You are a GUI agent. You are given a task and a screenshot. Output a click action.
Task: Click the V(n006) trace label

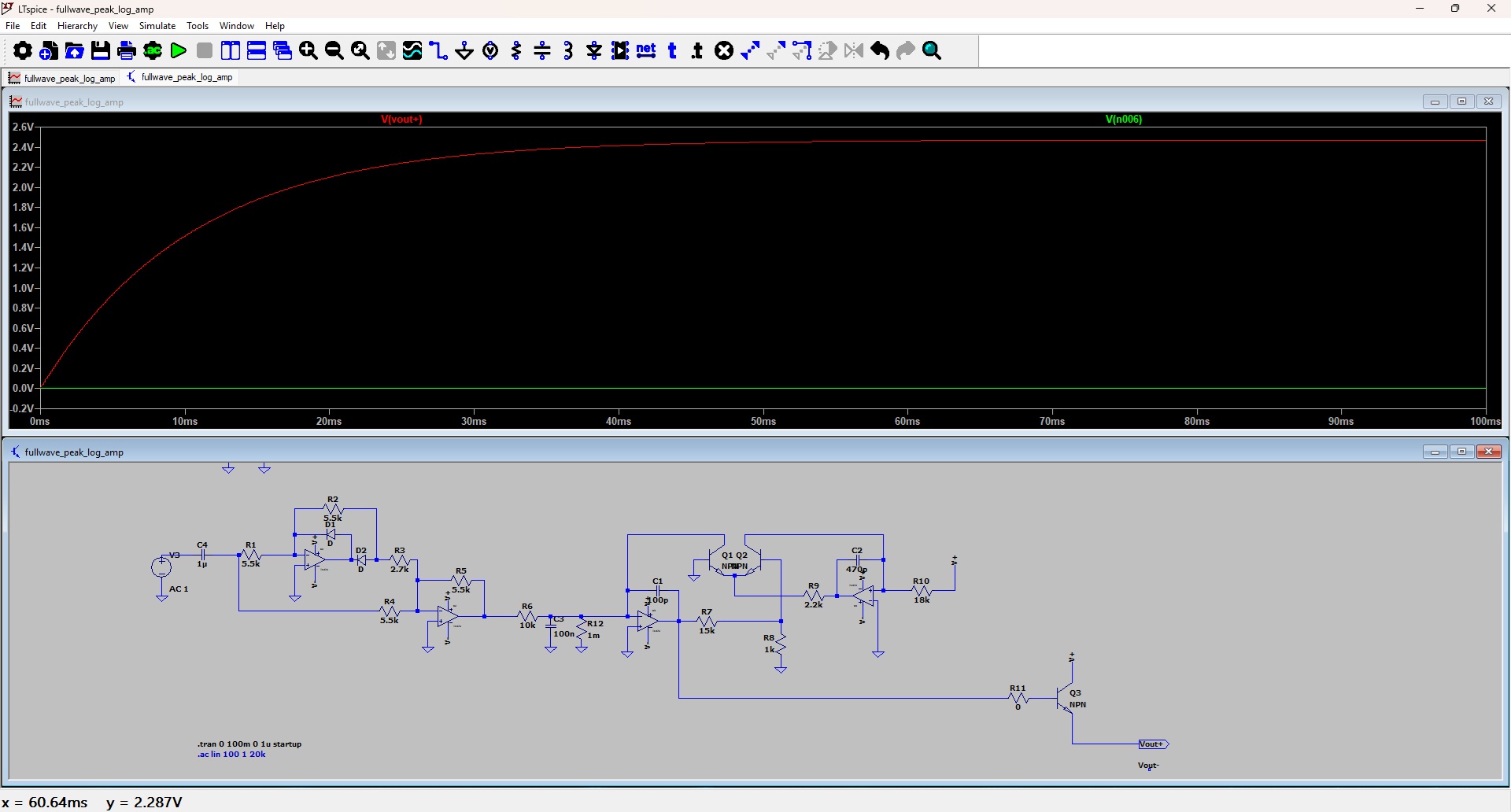coord(1123,120)
